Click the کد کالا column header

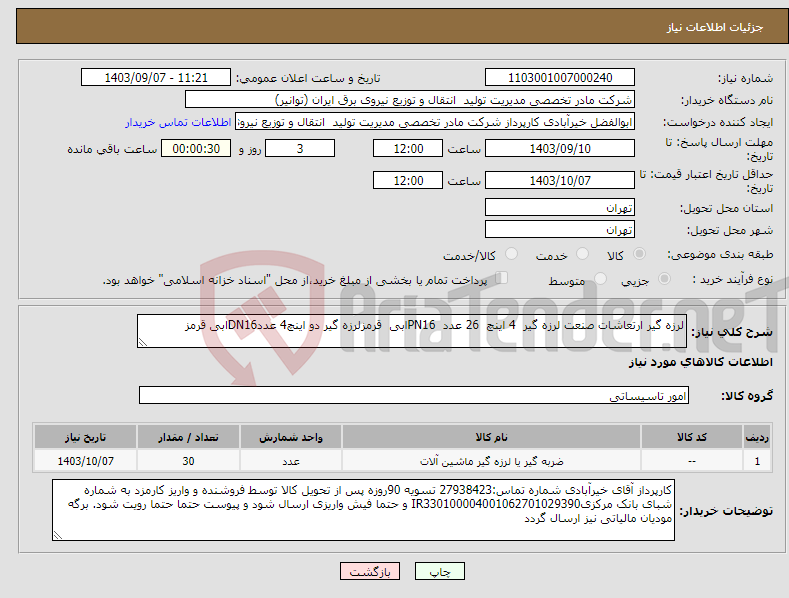[692, 437]
